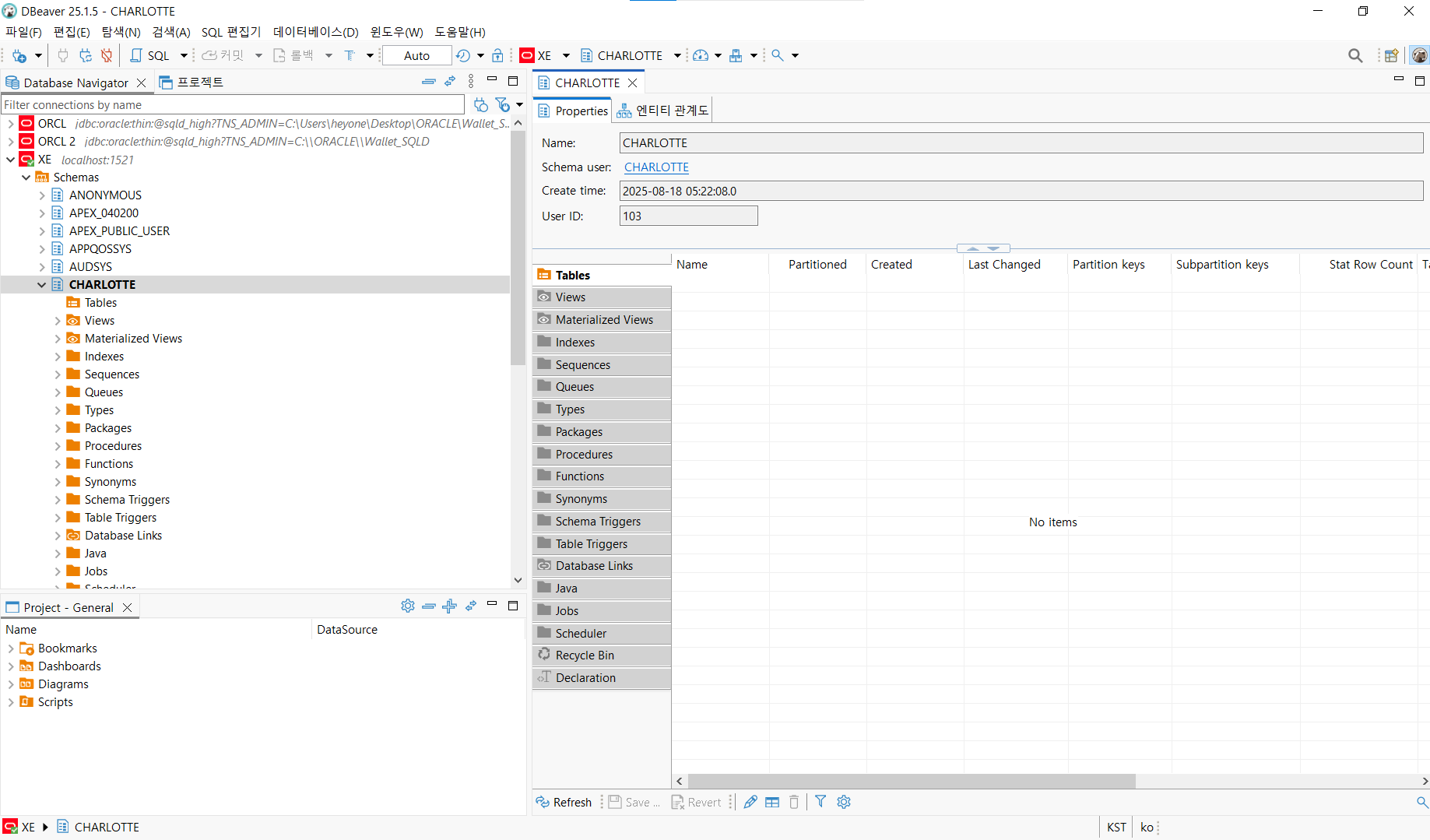The image size is (1430, 840).
Task: Open the SQL 편집기 menu
Action: pos(231,32)
